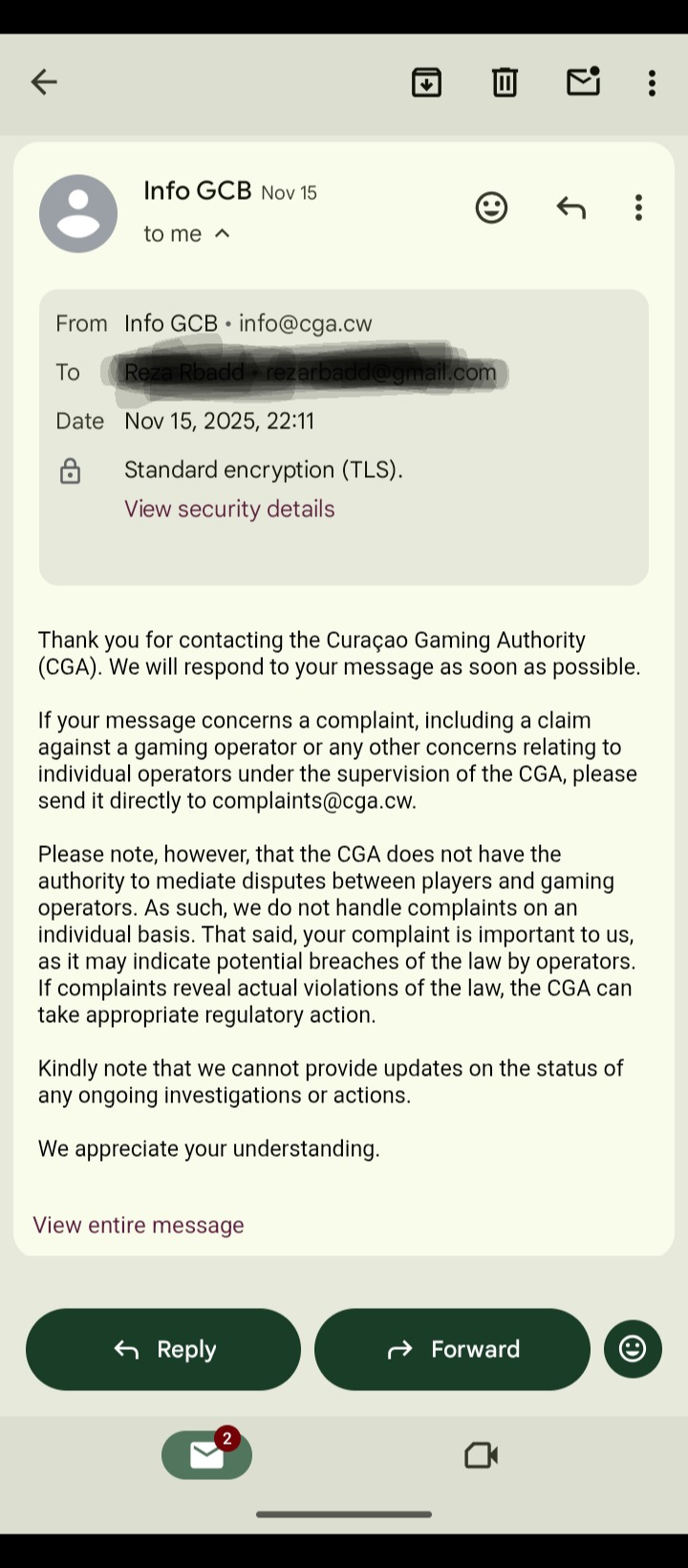Image resolution: width=688 pixels, height=1568 pixels.
Task: Switch to the Mail tab
Action: pos(206,1455)
